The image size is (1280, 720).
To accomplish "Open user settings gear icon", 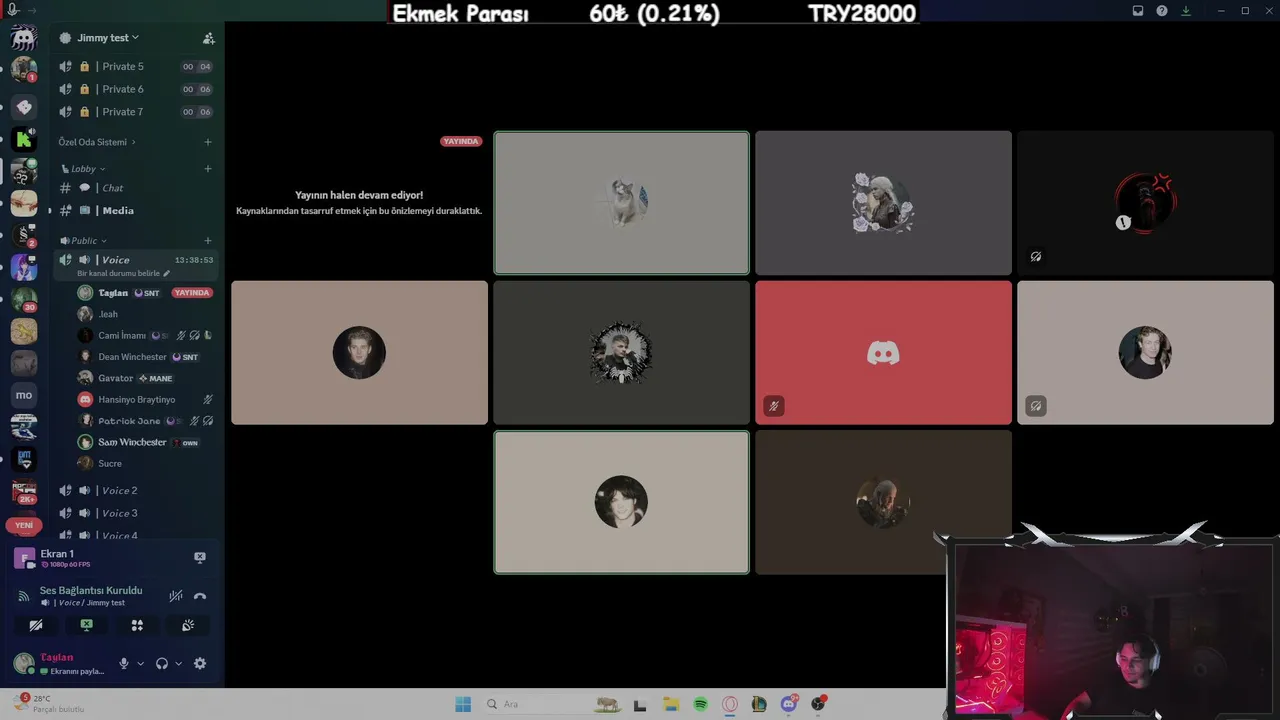I will [200, 663].
